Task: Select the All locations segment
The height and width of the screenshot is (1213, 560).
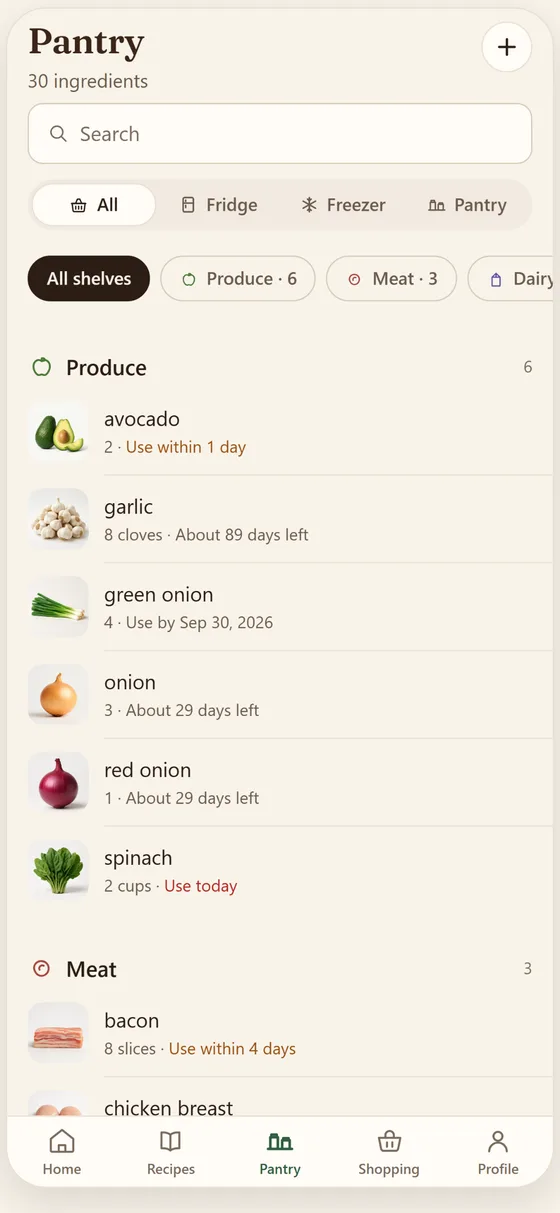Action: pyautogui.click(x=94, y=205)
